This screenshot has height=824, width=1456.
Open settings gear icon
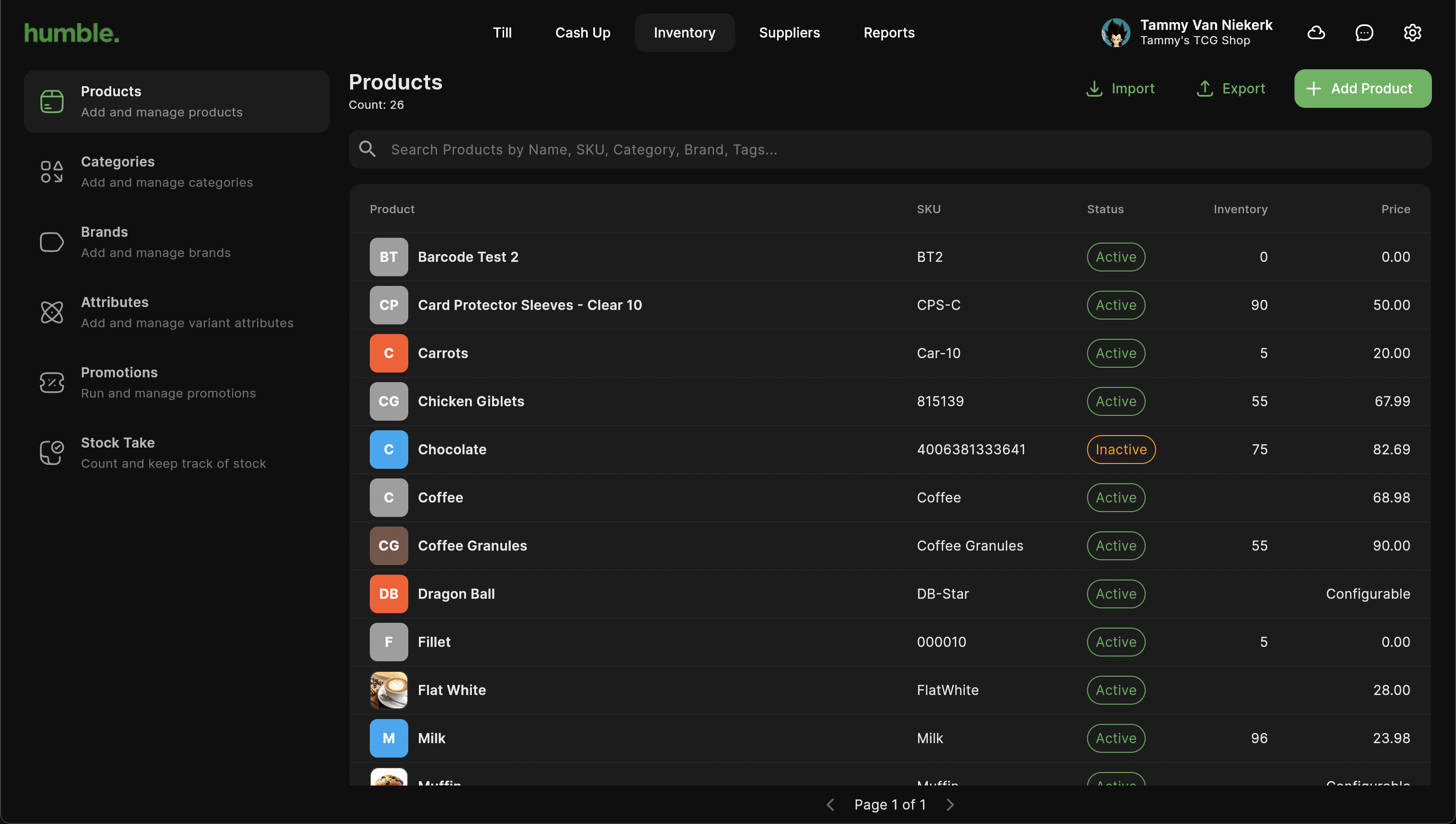(x=1412, y=33)
